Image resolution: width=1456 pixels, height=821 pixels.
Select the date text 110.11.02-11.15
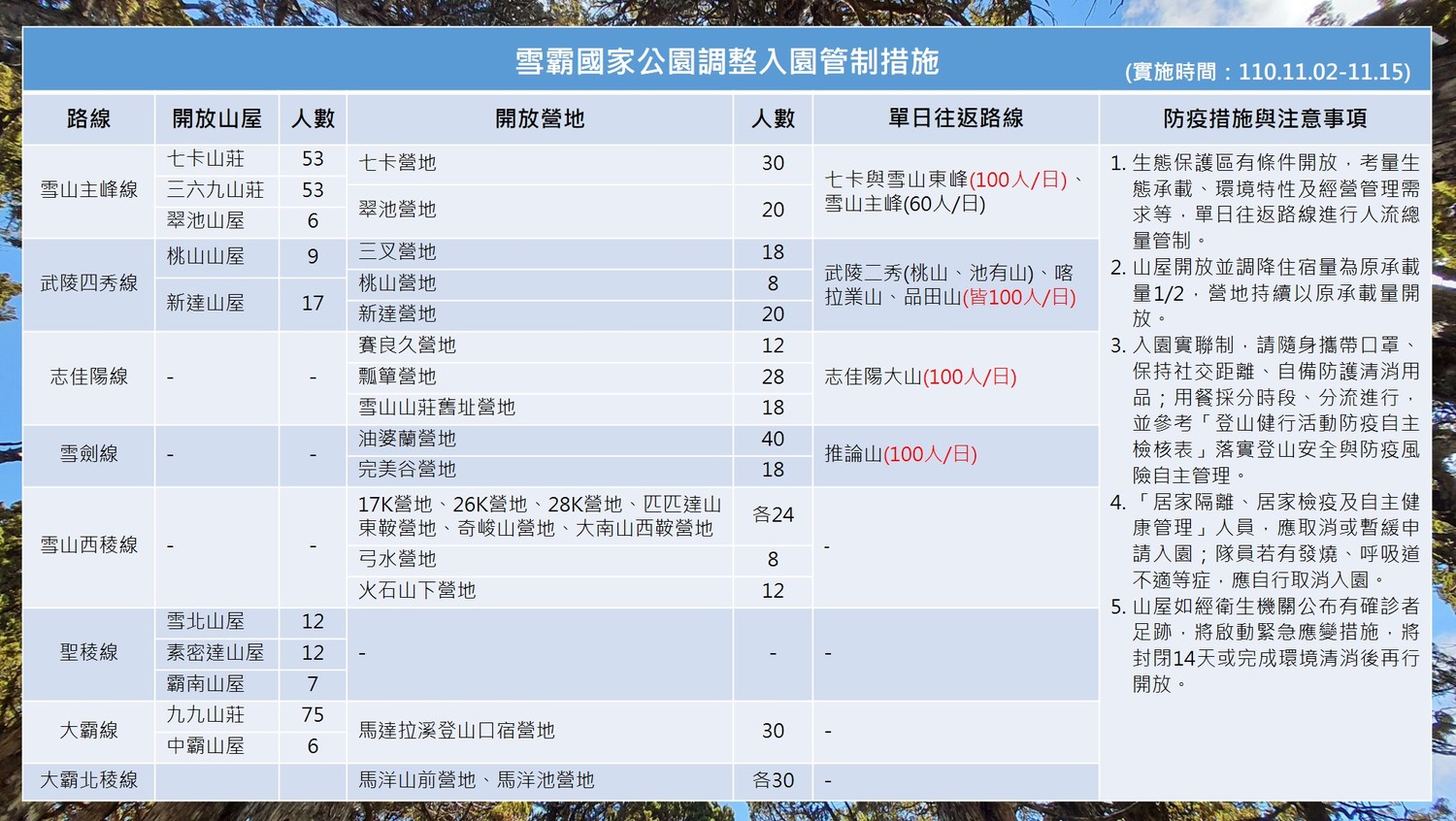click(1321, 72)
